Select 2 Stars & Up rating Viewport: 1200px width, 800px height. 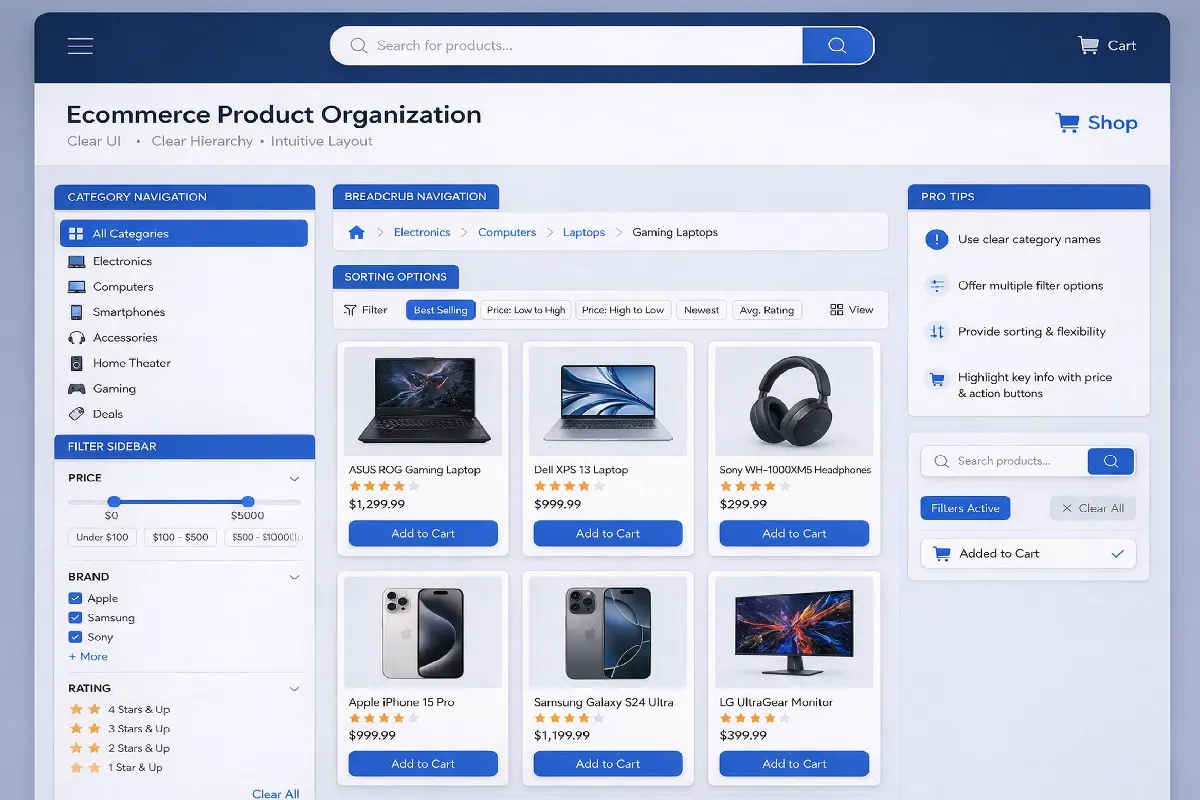tap(120, 748)
